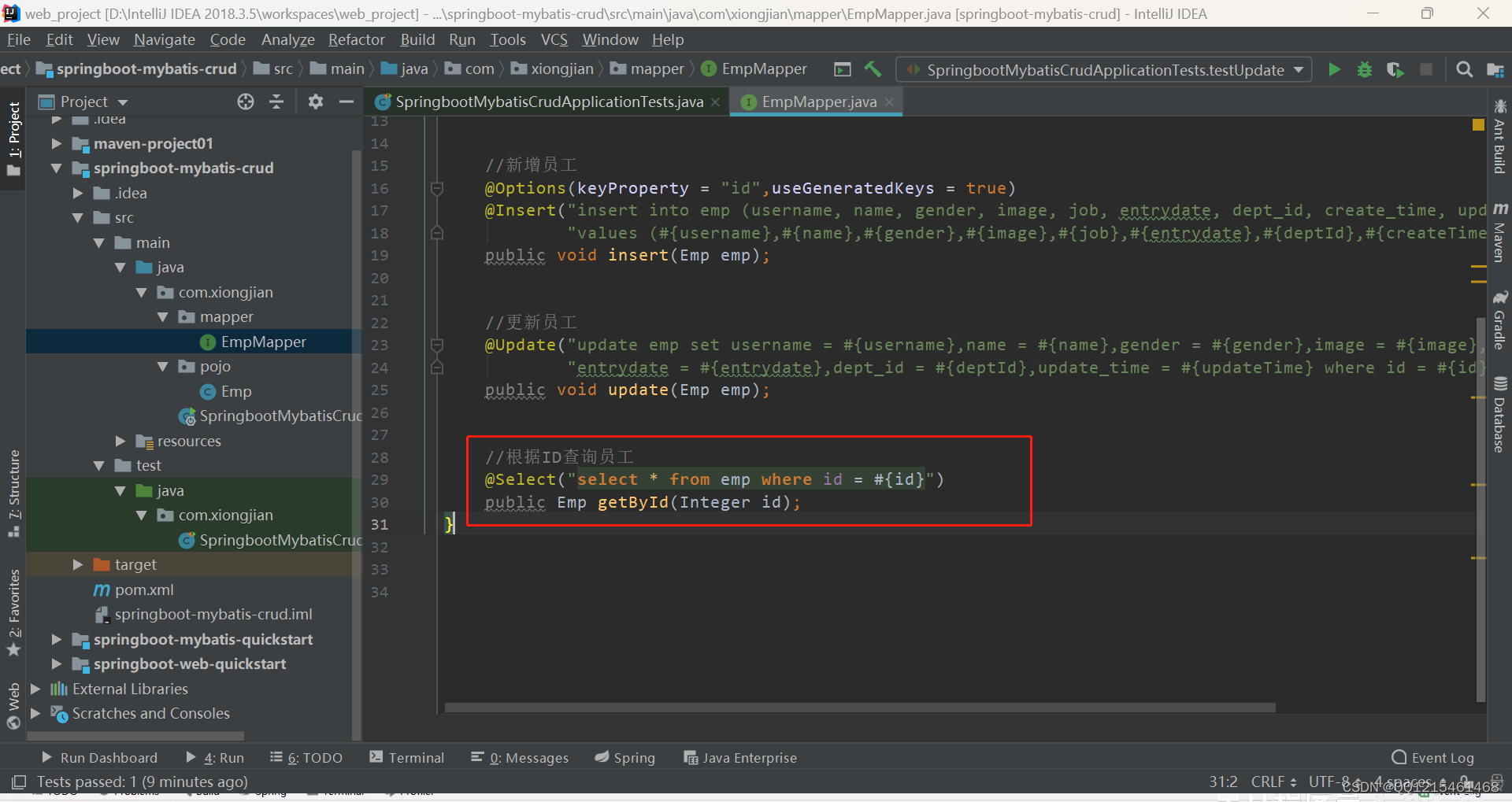Toggle fold marker on line 23
Viewport: 1512px width, 802px height.
[x=437, y=345]
